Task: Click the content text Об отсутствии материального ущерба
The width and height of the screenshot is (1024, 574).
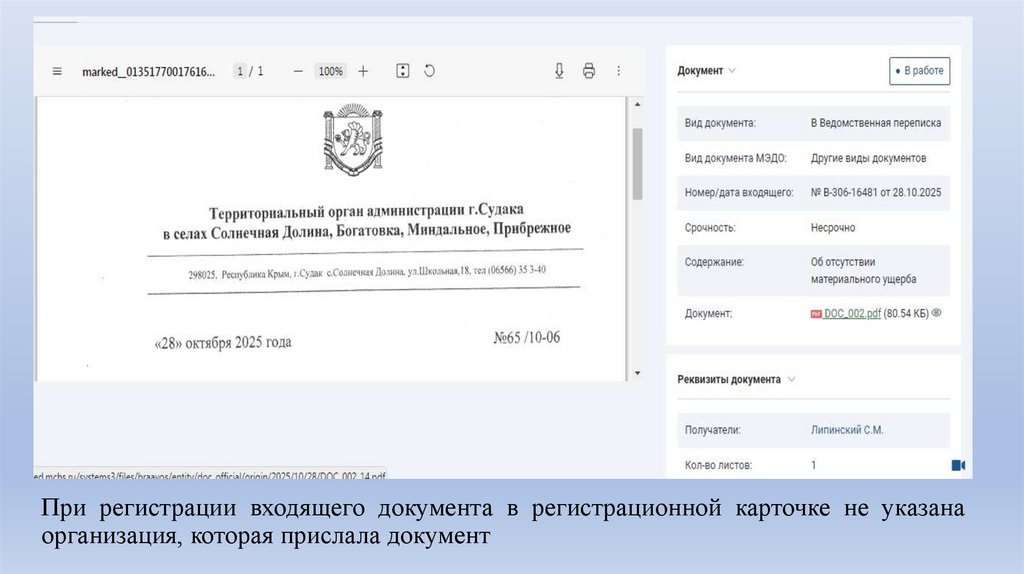Action: [x=863, y=270]
